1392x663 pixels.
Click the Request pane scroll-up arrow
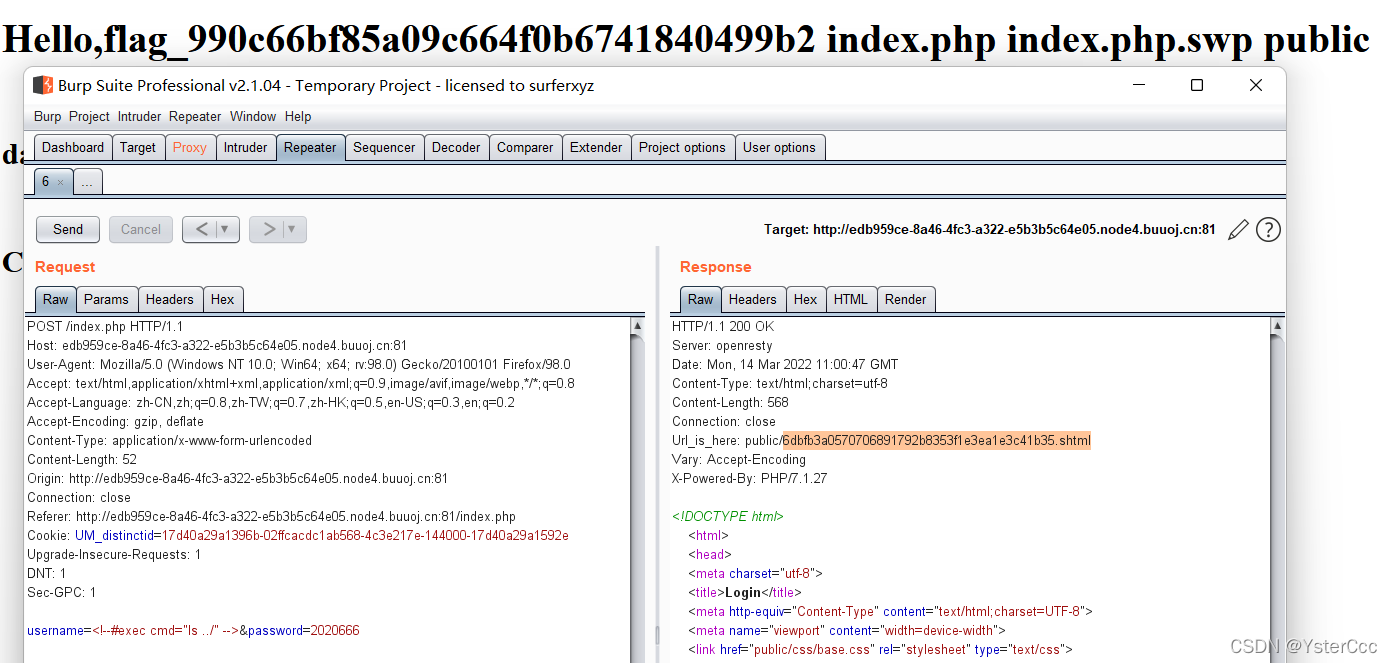638,326
